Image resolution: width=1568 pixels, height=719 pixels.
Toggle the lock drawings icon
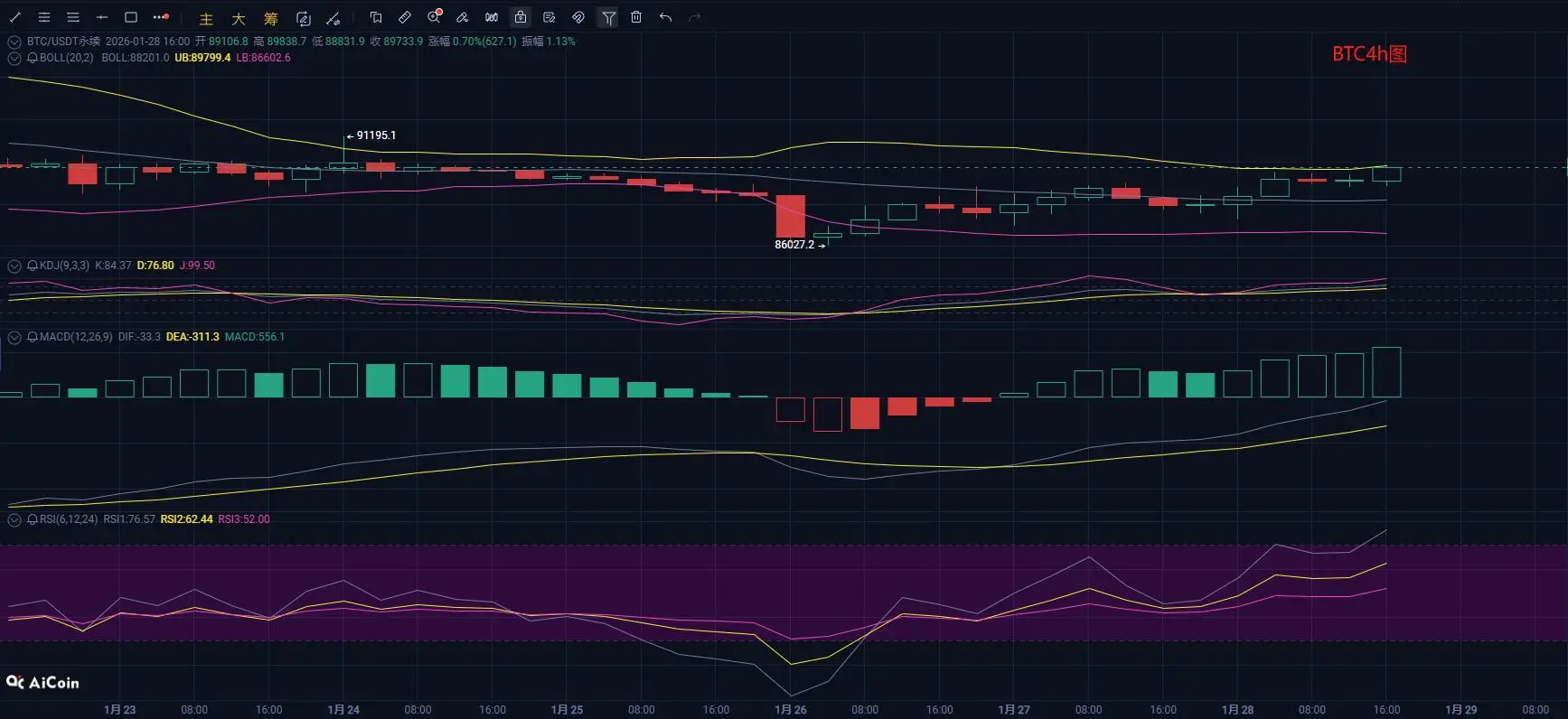click(x=521, y=17)
